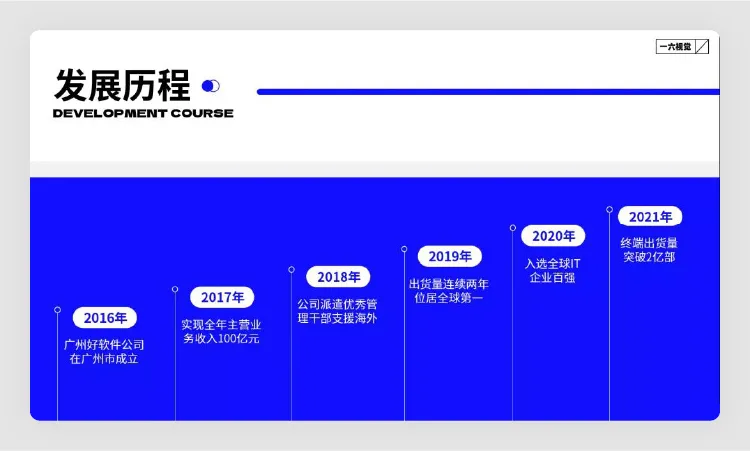Click the 2020年 year pill label
Screen dimensions: 750x451
553,236
